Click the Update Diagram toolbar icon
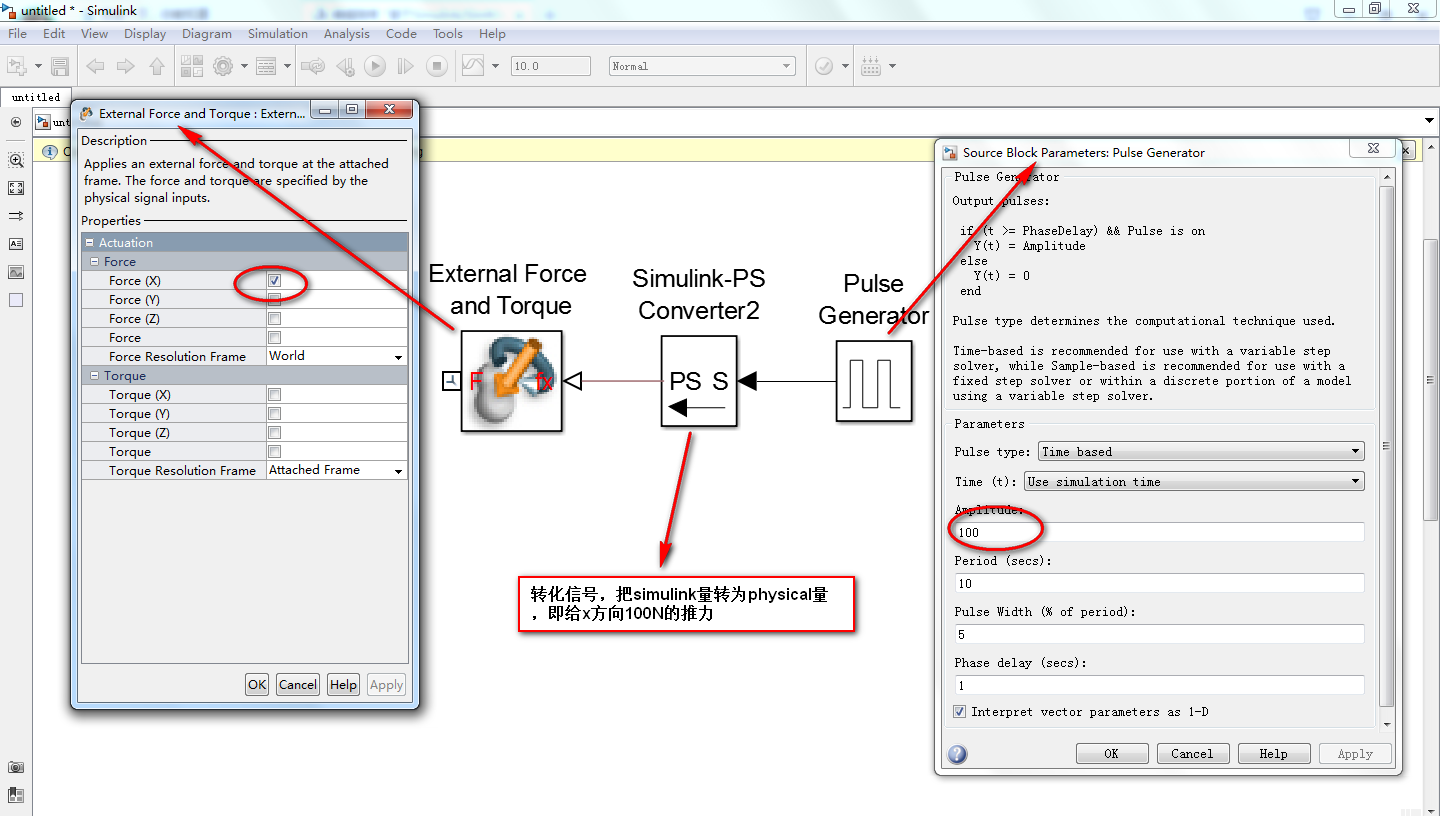 click(x=313, y=66)
